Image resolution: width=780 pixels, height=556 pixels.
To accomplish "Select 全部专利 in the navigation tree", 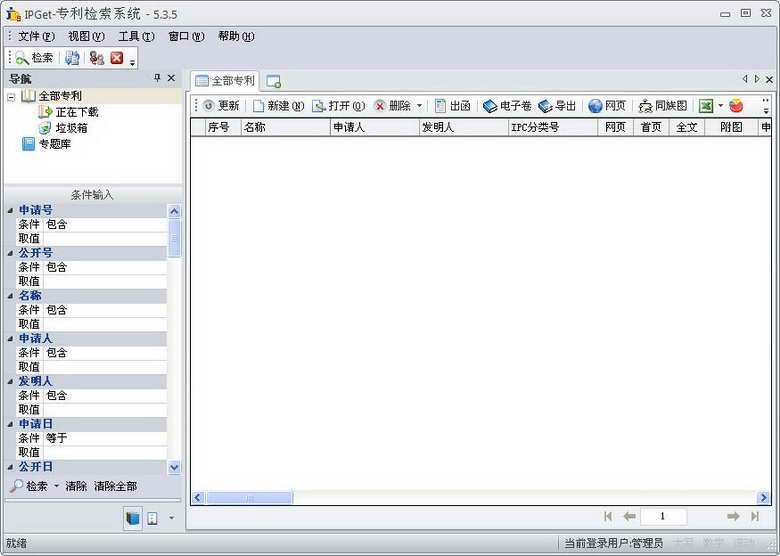I will (x=60, y=96).
